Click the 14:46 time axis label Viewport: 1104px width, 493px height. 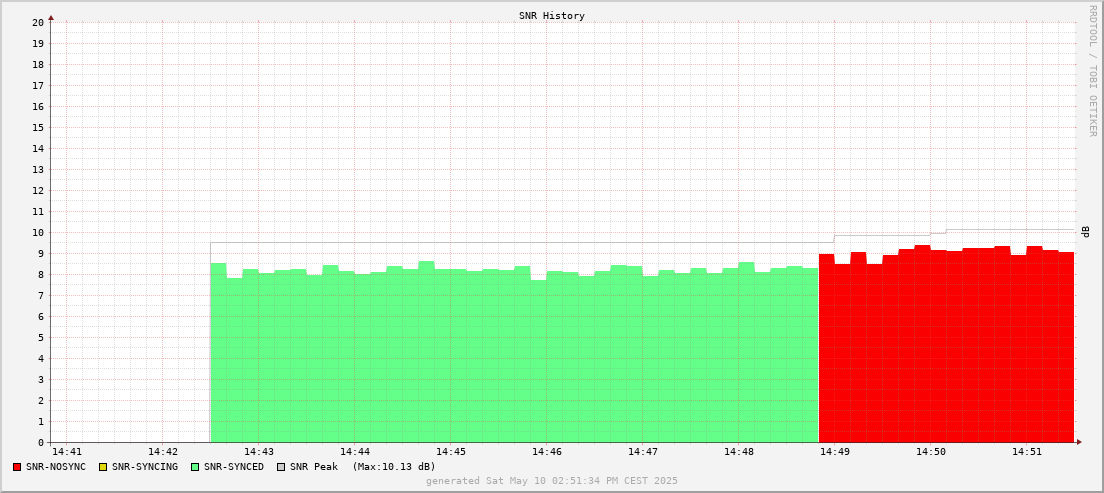(x=546, y=451)
